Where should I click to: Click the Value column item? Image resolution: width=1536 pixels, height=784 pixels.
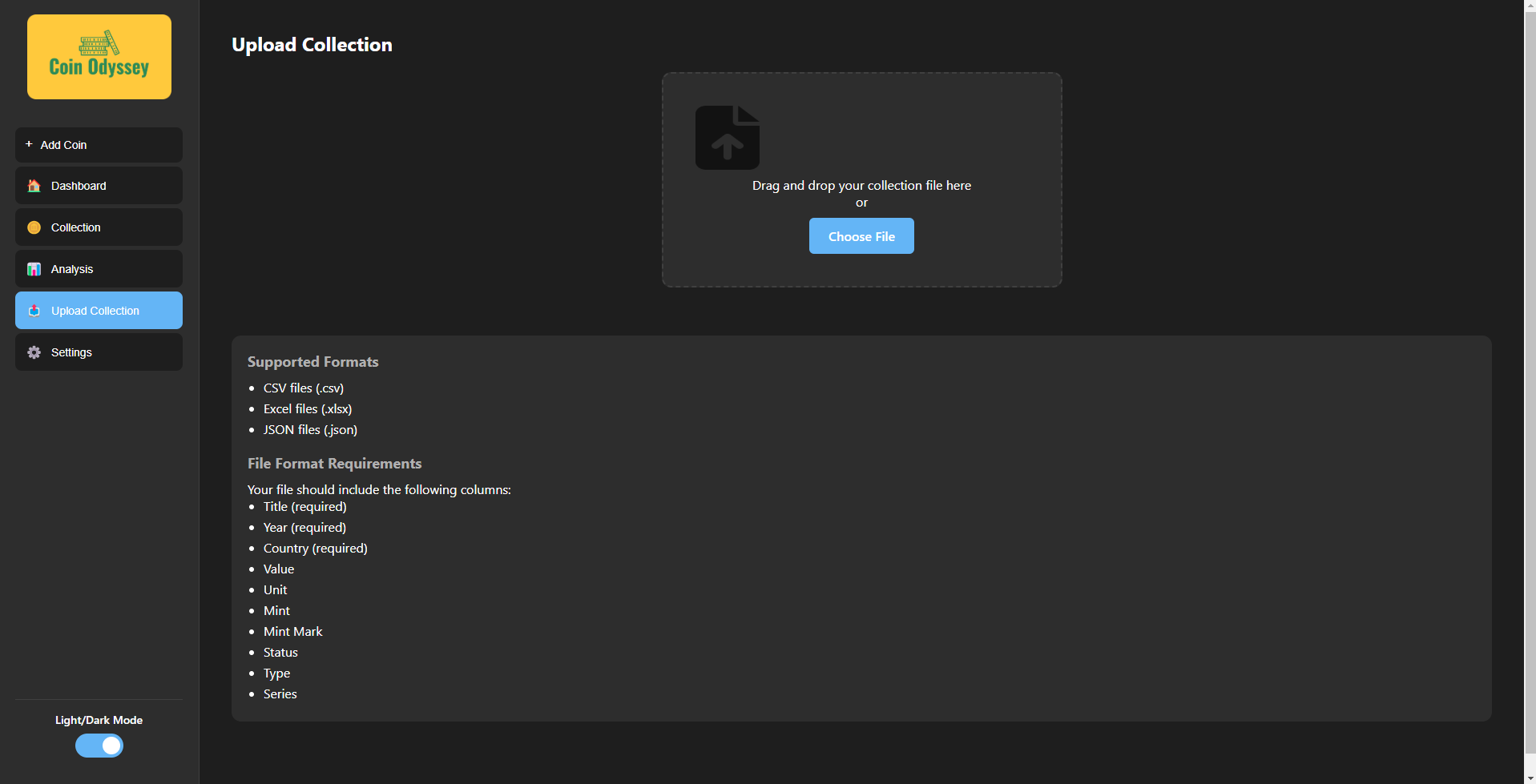click(279, 569)
